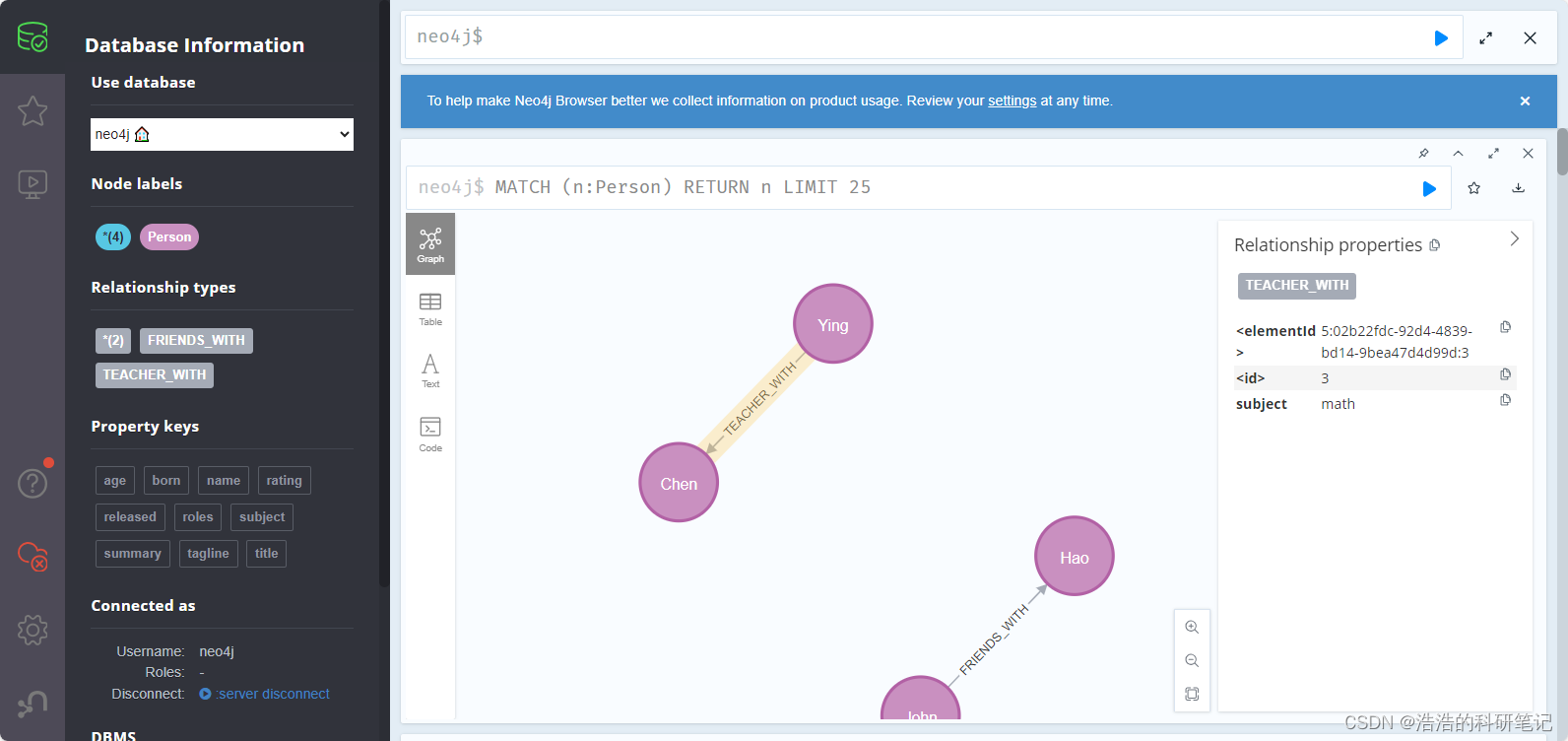
Task: Save query to favorites star
Action: (x=1474, y=188)
